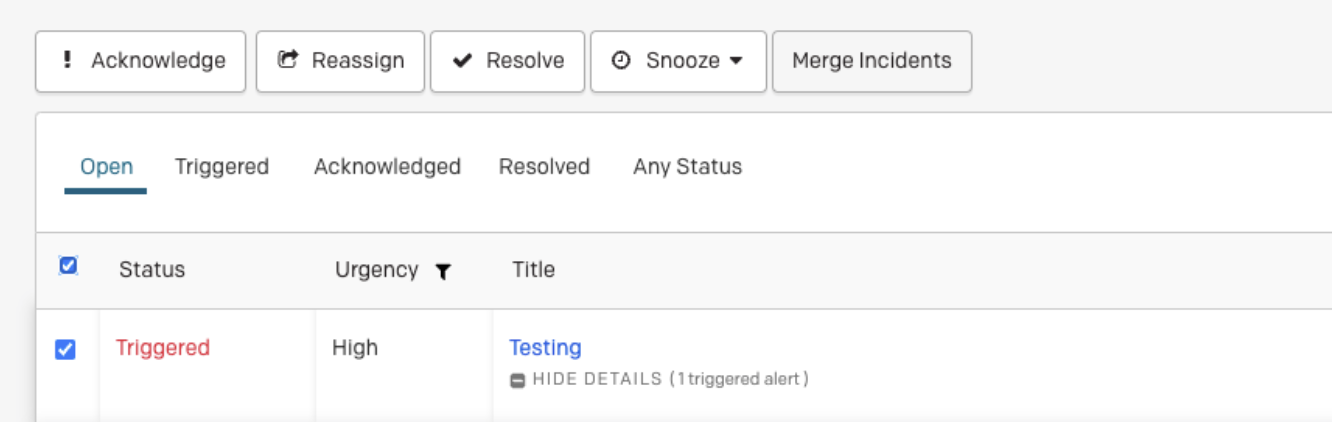This screenshot has width=1332, height=422.
Task: Click the Title column header
Action: point(533,270)
